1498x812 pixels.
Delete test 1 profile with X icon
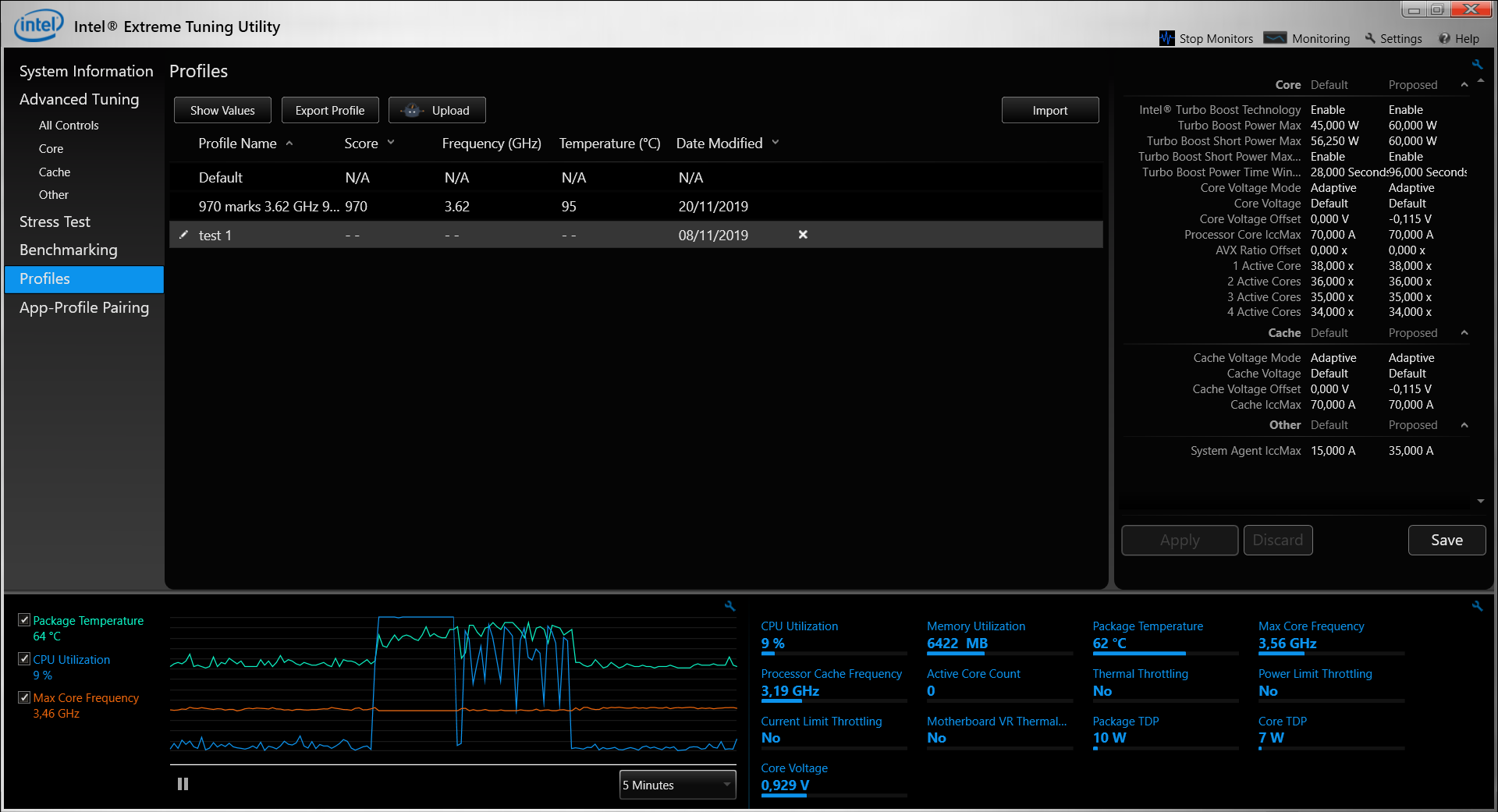(803, 235)
